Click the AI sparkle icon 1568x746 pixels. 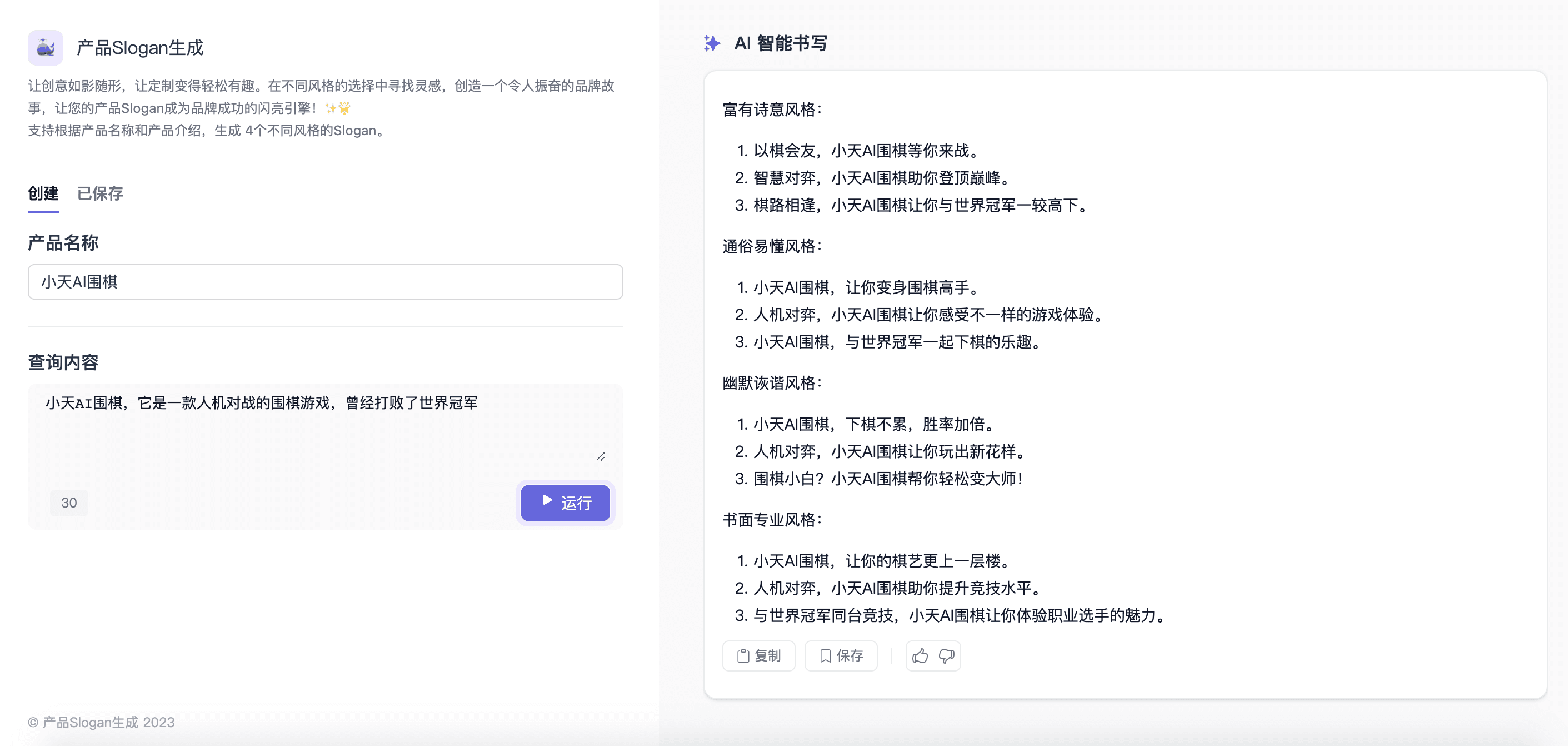point(712,43)
